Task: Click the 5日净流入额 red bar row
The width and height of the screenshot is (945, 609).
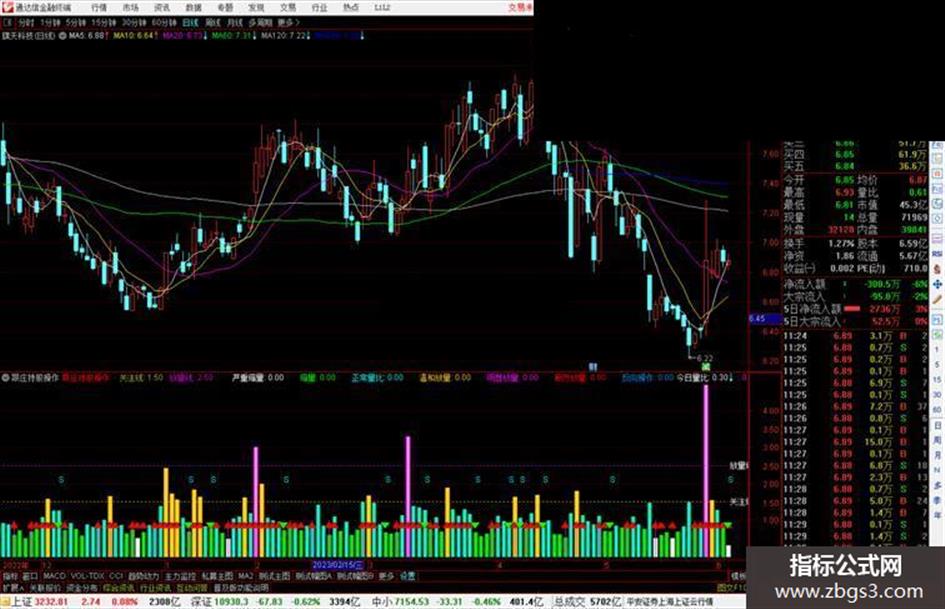Action: point(855,309)
